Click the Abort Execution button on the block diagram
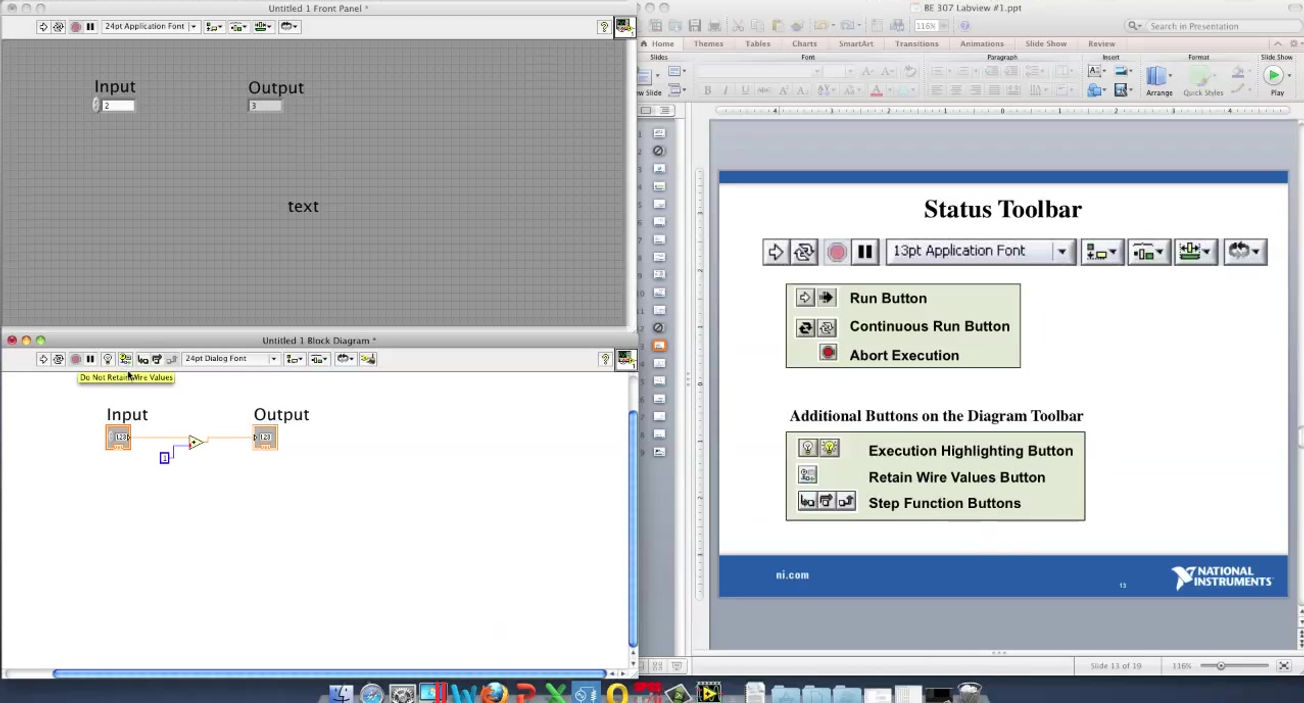Screen dimensions: 1304x703 tap(75, 358)
